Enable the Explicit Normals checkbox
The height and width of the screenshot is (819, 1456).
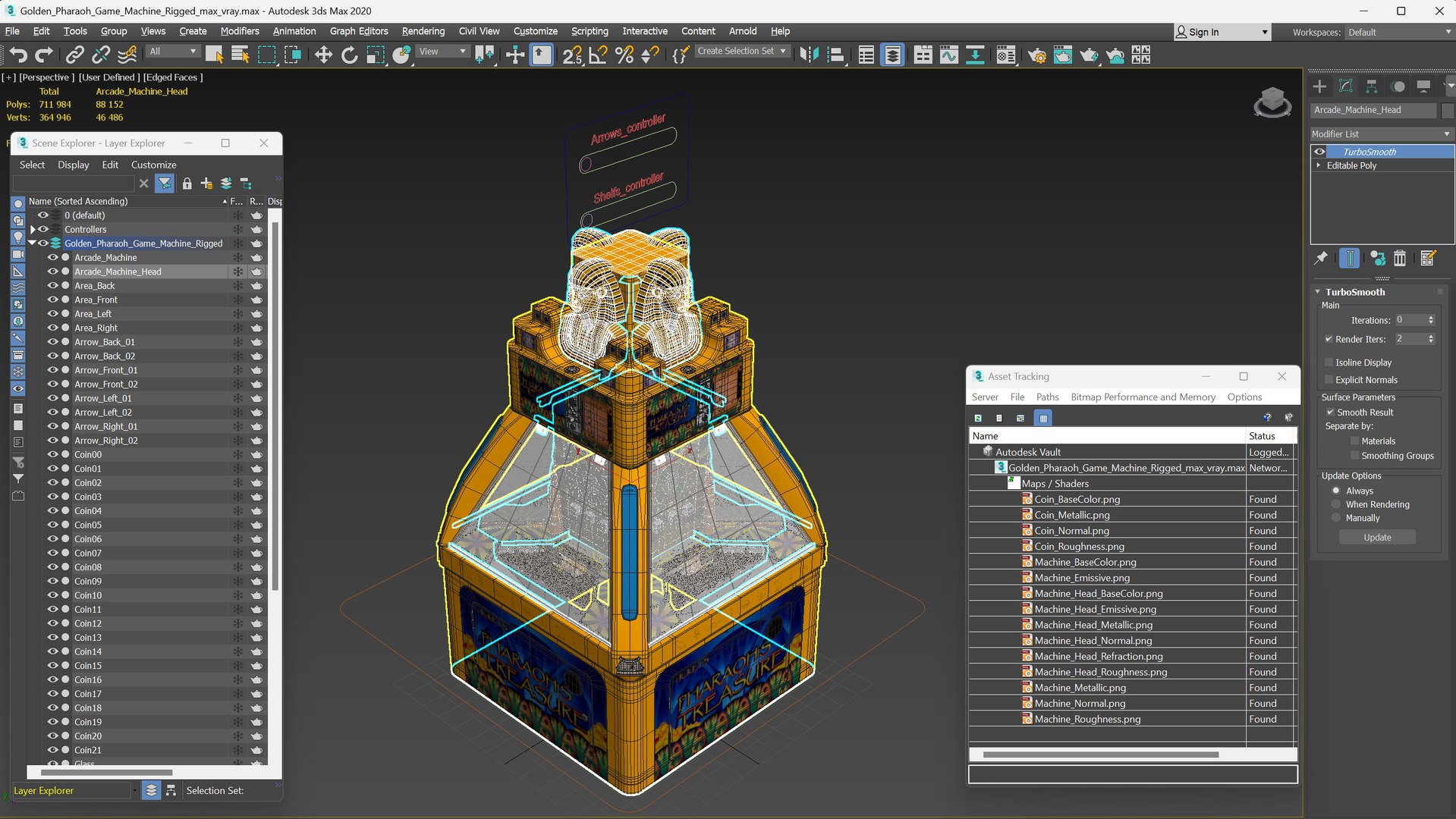[x=1329, y=380]
